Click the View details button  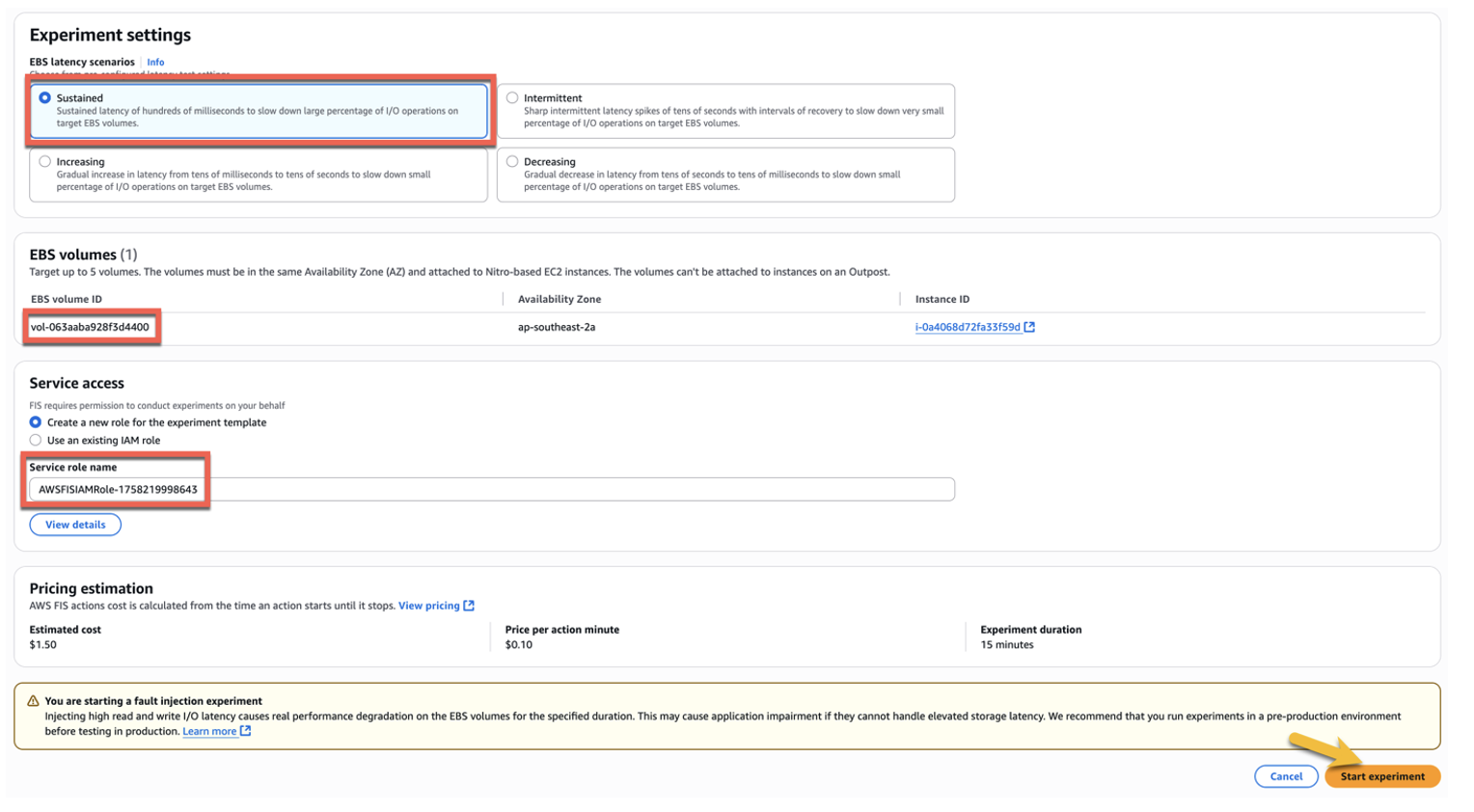(x=74, y=524)
